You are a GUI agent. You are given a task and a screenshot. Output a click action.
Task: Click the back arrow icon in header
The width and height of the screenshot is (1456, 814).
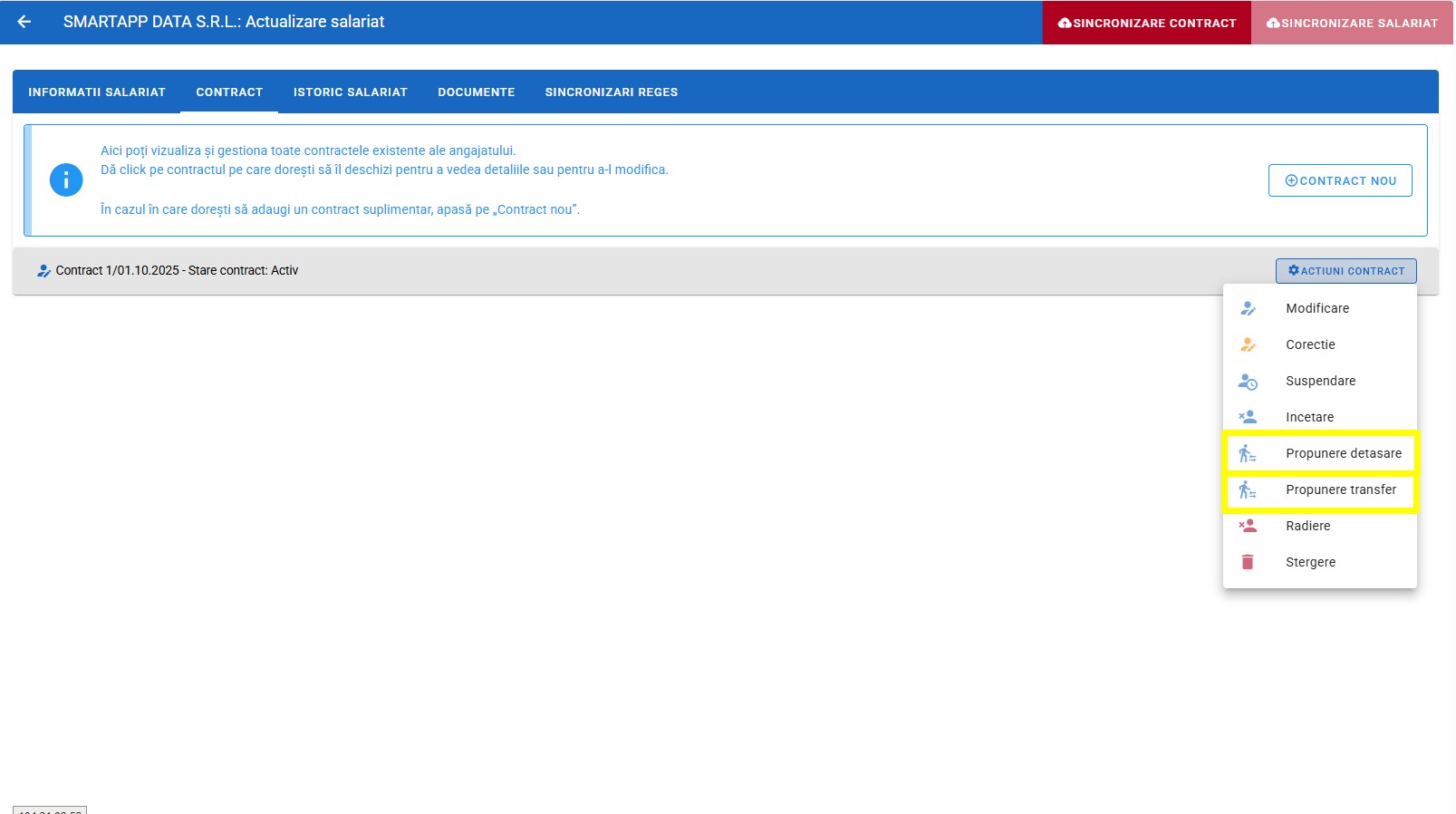(24, 22)
